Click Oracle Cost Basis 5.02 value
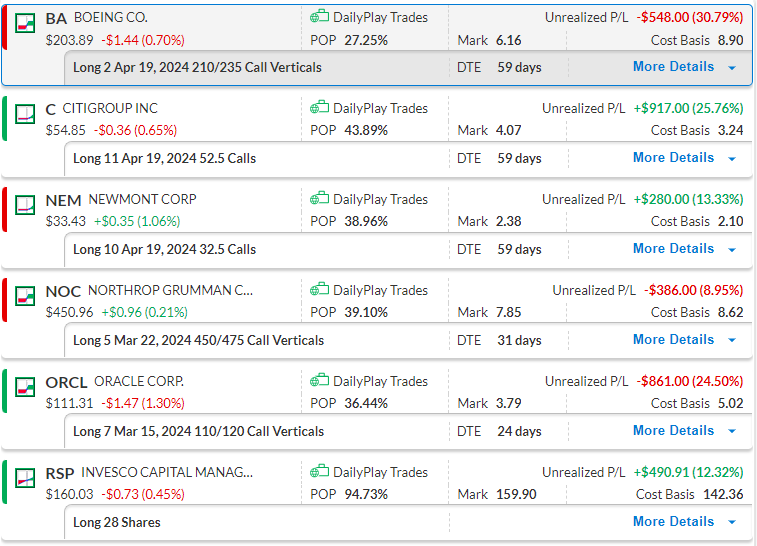Viewport: 757px width, 546px height. [x=730, y=403]
